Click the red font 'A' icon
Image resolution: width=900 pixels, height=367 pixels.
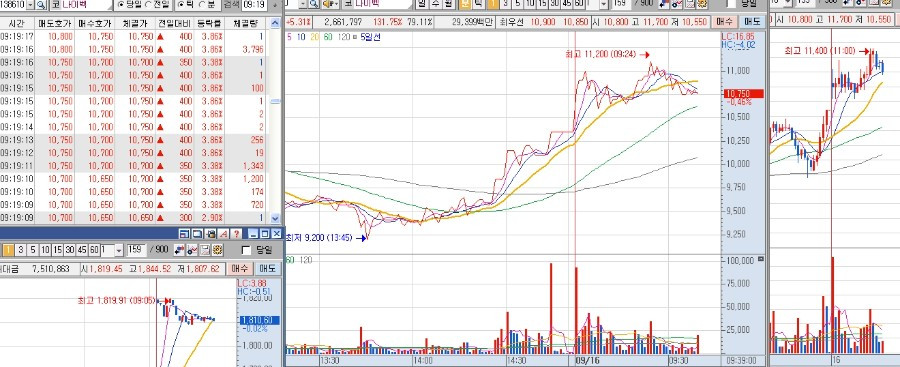[223, 234]
